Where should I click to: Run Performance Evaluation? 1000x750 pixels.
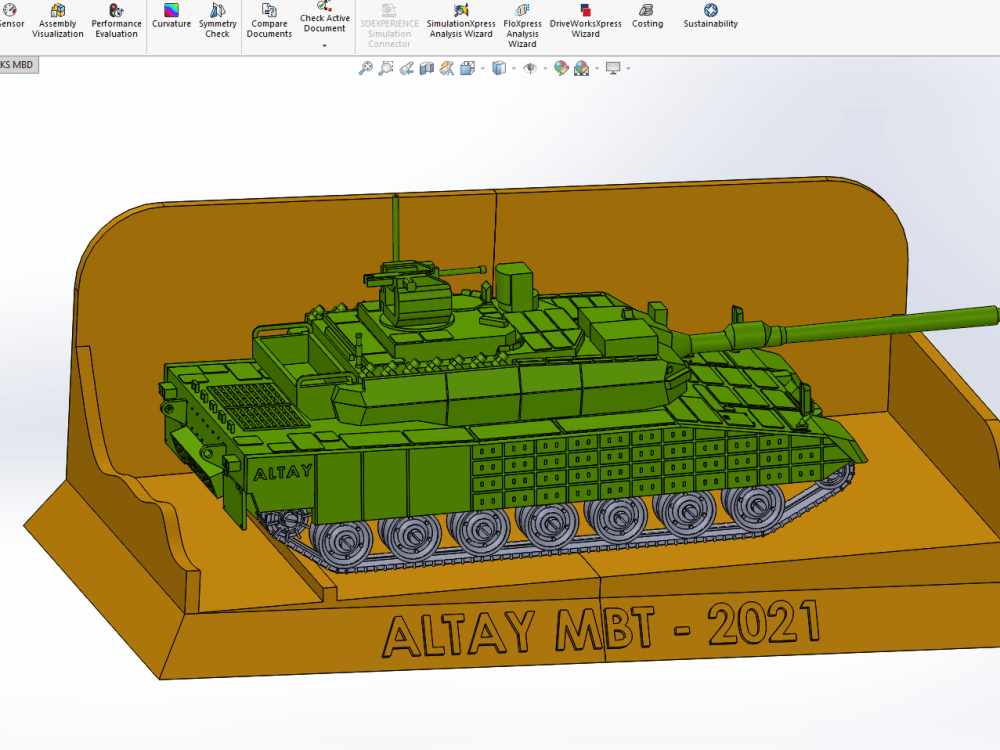coord(116,21)
